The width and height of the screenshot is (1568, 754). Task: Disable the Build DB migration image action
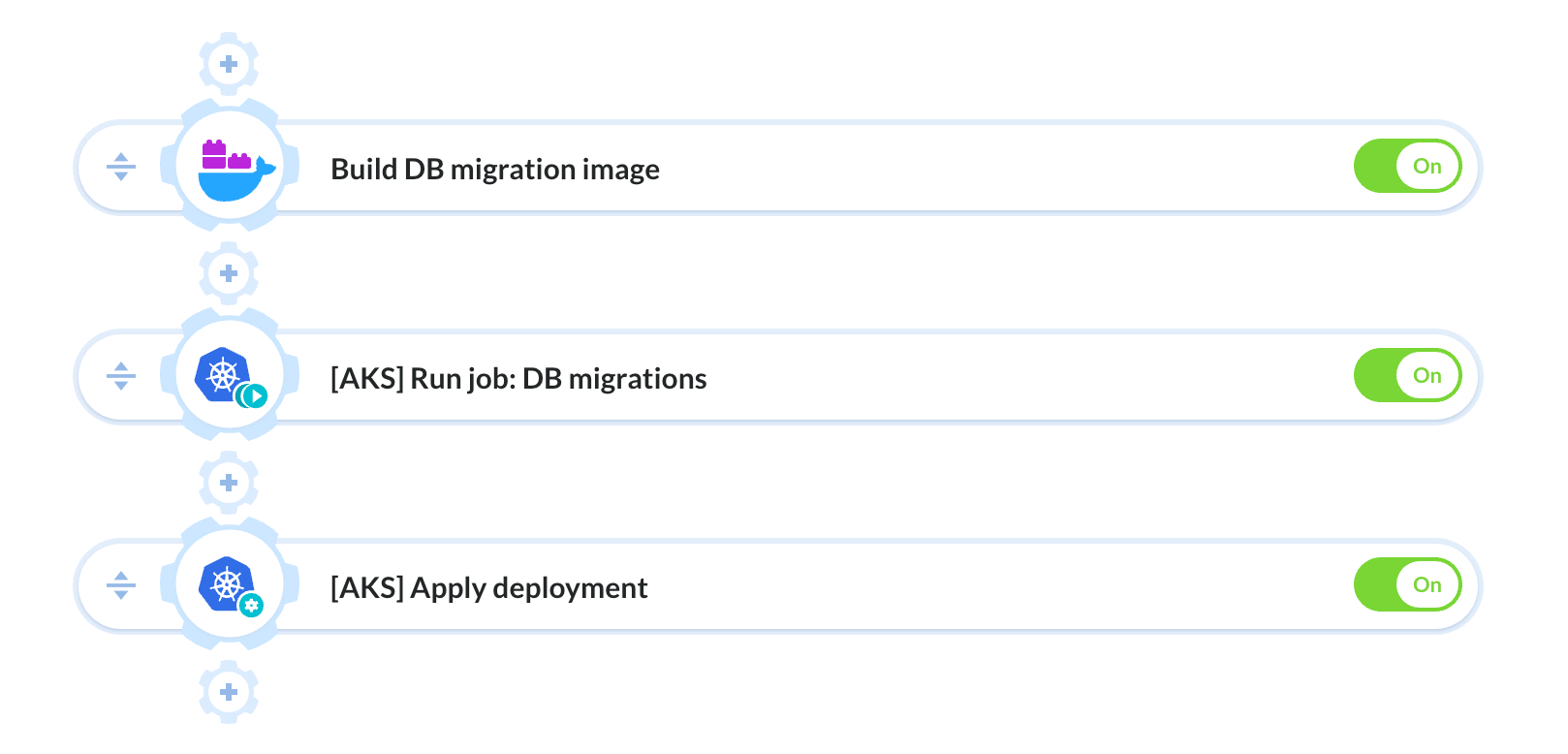1407,166
